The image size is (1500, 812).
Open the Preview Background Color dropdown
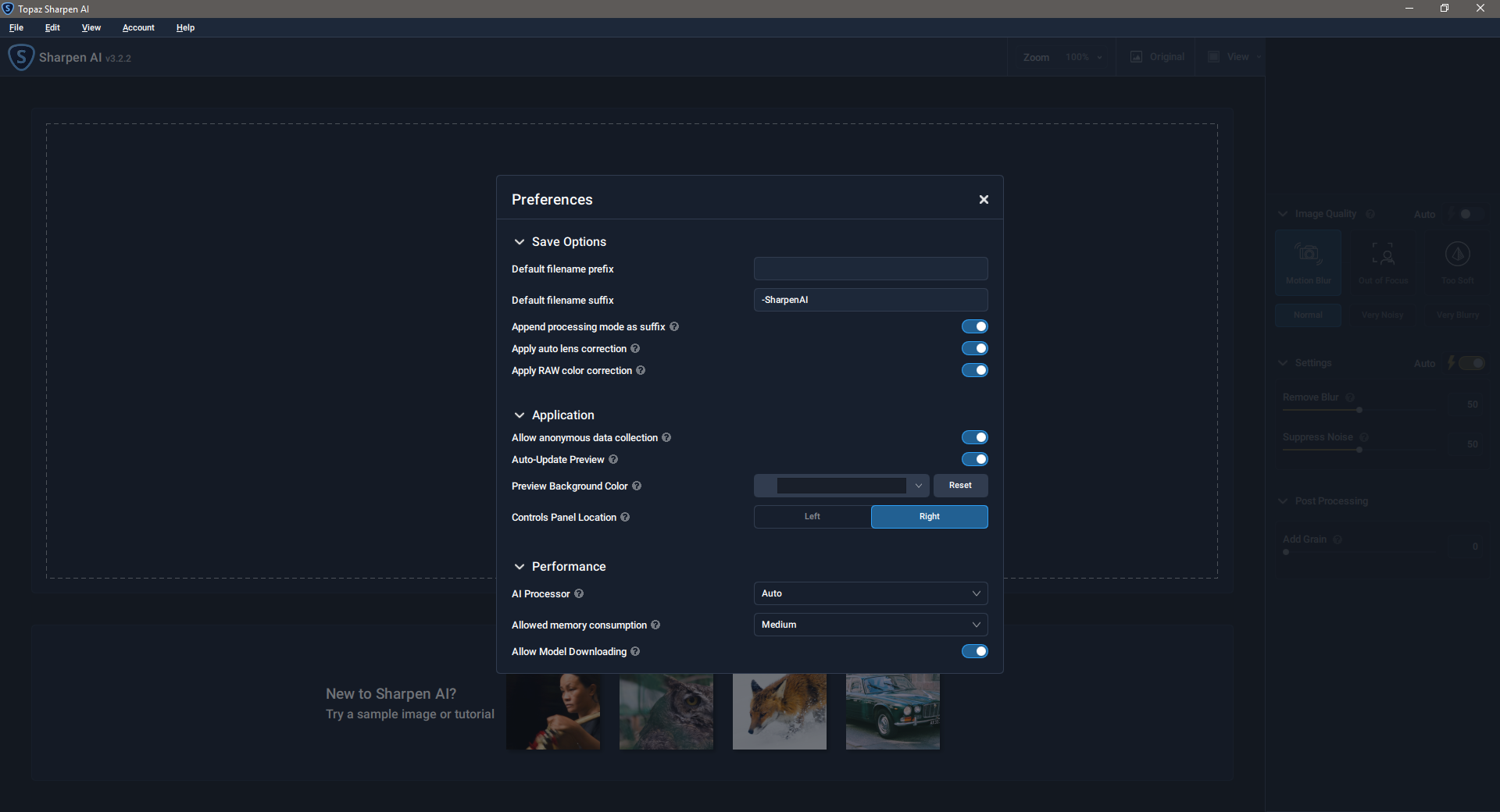841,486
